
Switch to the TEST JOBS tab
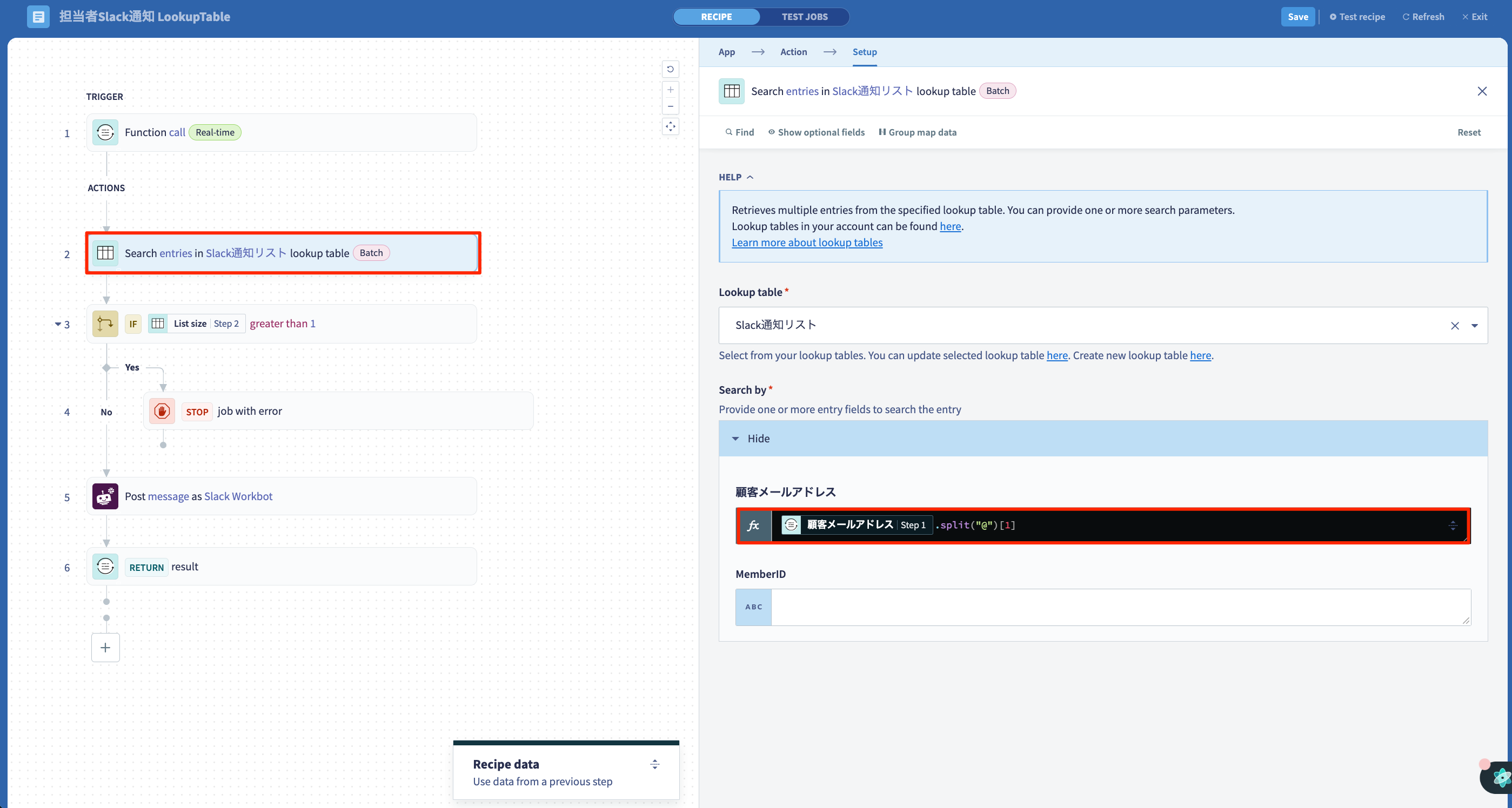point(804,17)
